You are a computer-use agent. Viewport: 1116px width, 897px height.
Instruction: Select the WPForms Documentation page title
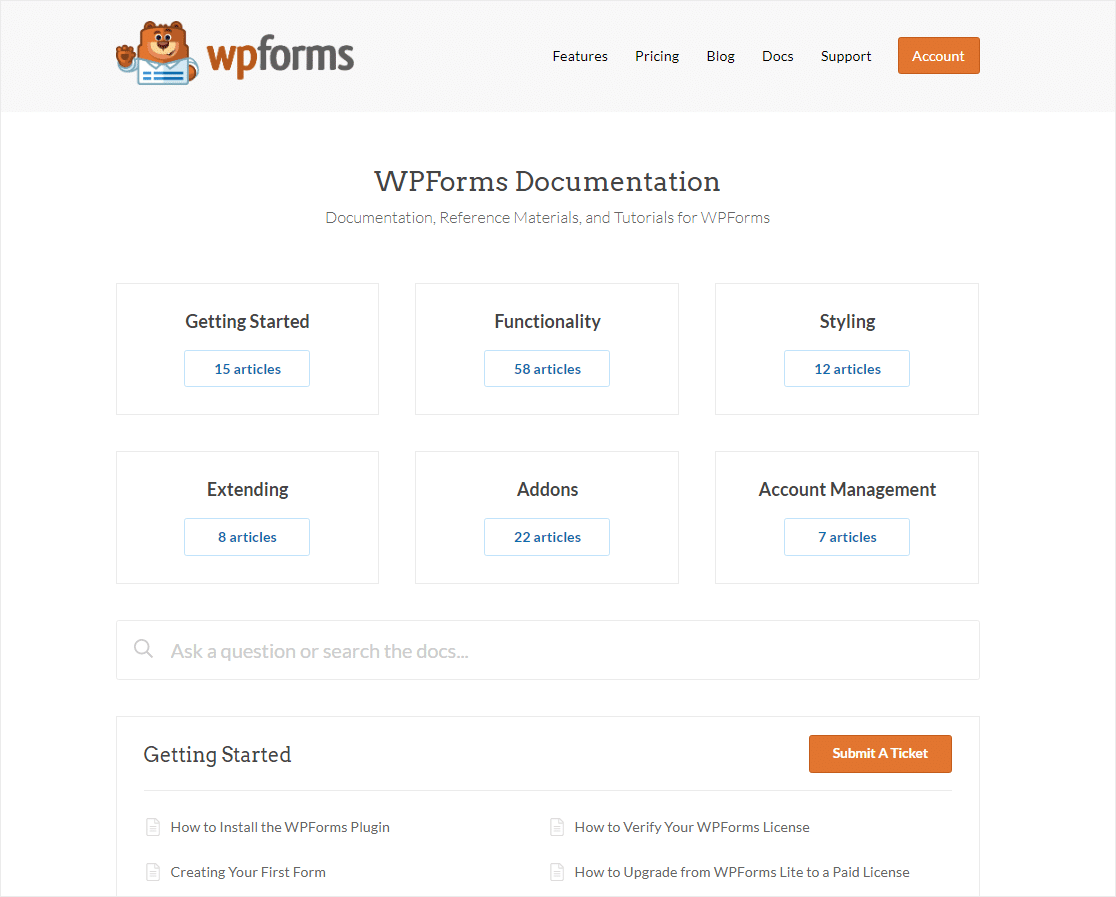pyautogui.click(x=547, y=182)
